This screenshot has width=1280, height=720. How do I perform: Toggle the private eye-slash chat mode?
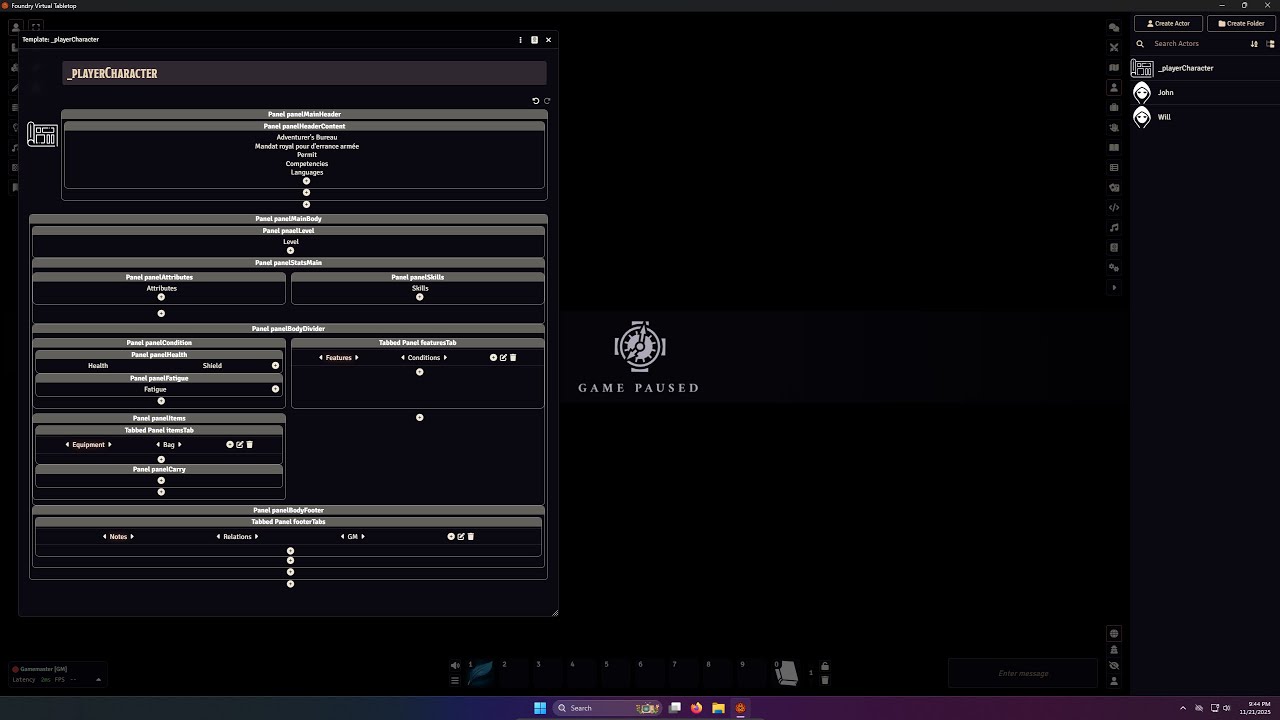tap(1114, 665)
